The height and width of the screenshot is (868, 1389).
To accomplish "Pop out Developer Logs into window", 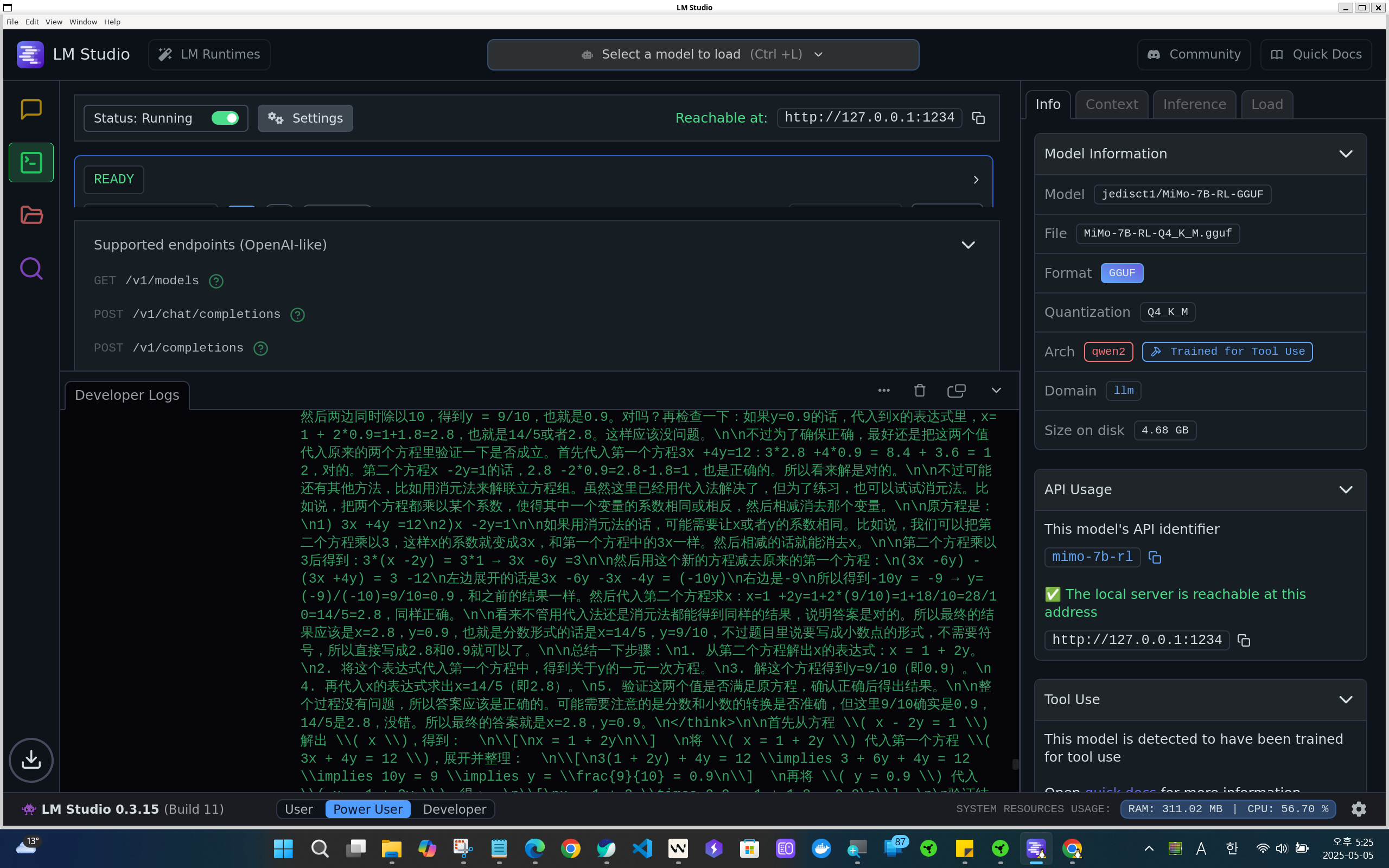I will pos(956,391).
